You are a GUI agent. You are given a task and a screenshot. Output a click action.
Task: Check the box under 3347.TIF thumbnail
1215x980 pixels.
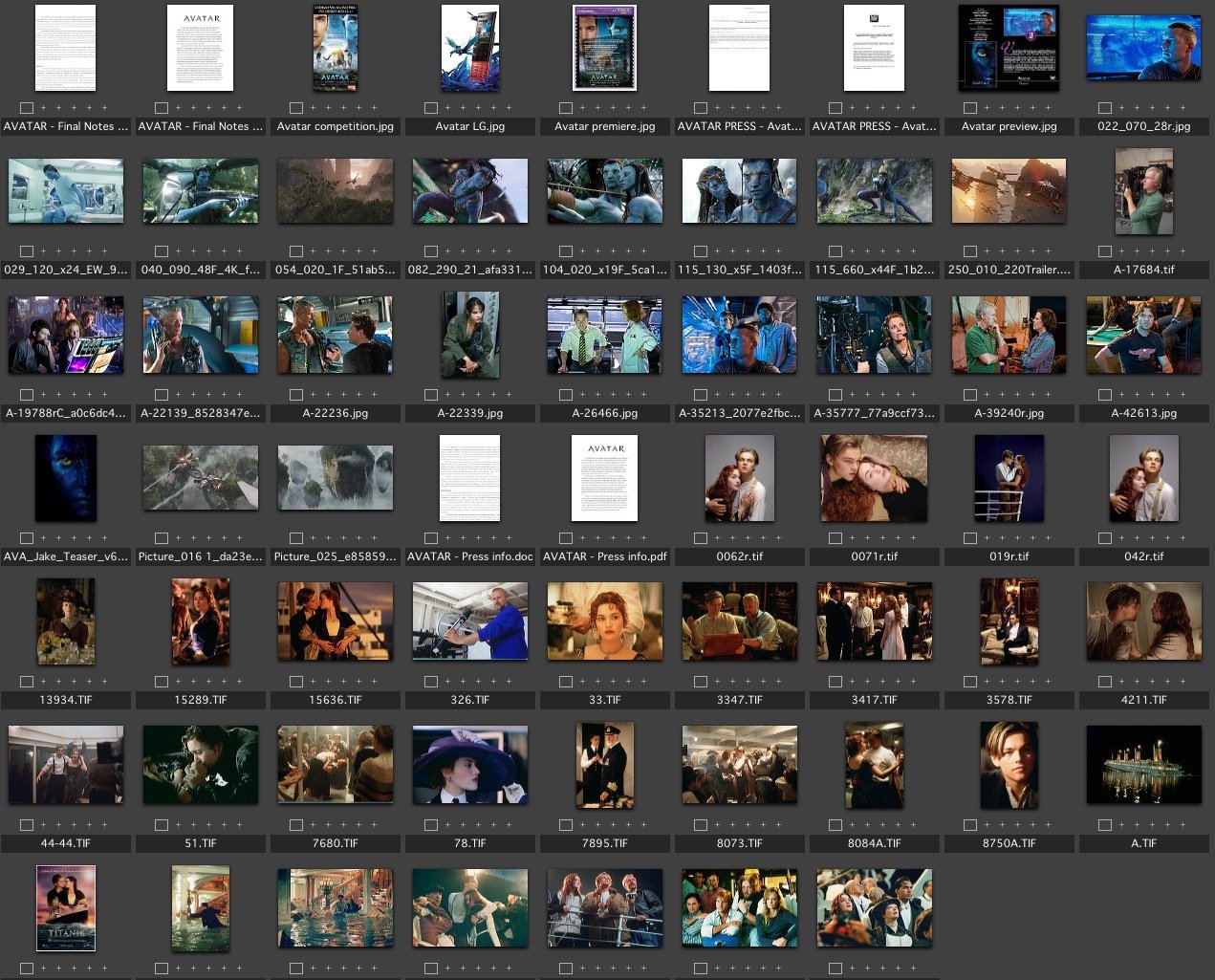[x=701, y=682]
